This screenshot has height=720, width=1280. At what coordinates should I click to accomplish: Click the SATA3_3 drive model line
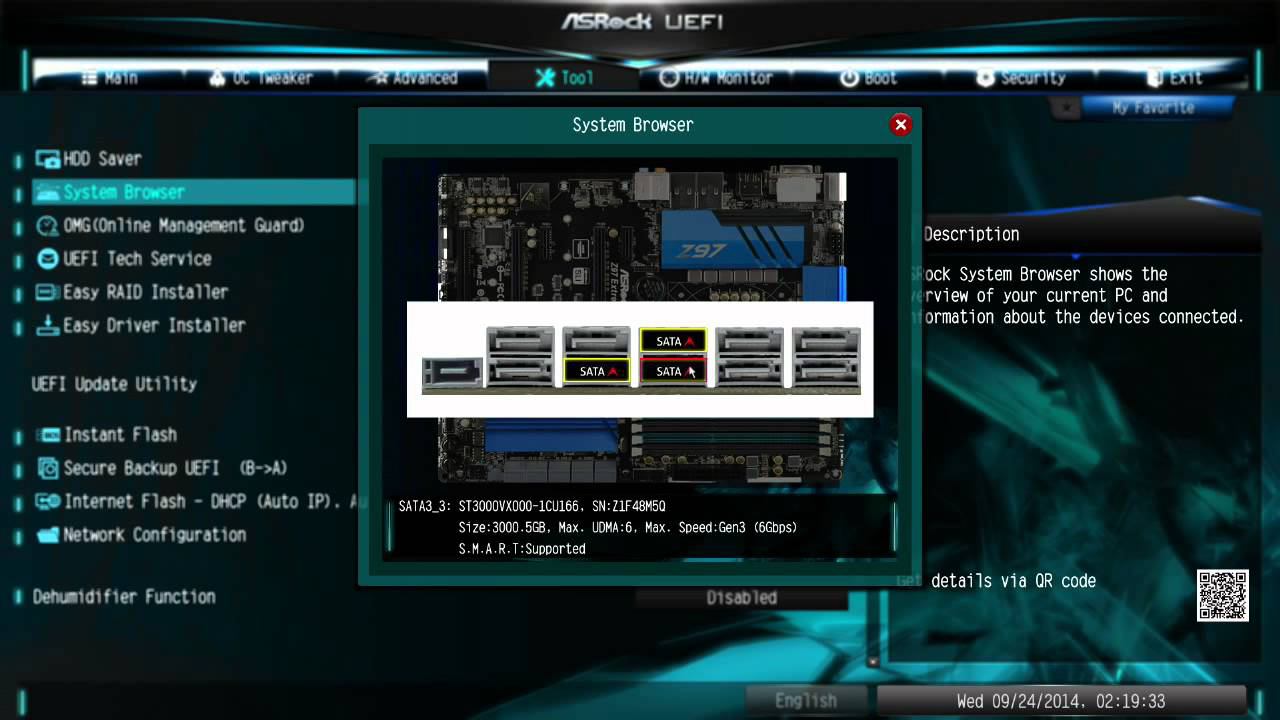(532, 506)
